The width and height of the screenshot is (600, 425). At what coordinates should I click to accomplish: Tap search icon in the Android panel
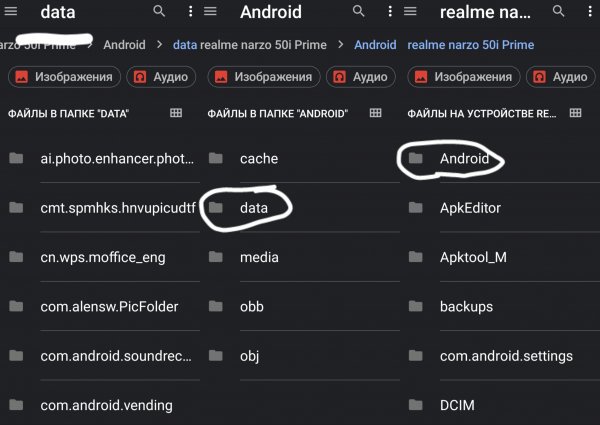(359, 11)
